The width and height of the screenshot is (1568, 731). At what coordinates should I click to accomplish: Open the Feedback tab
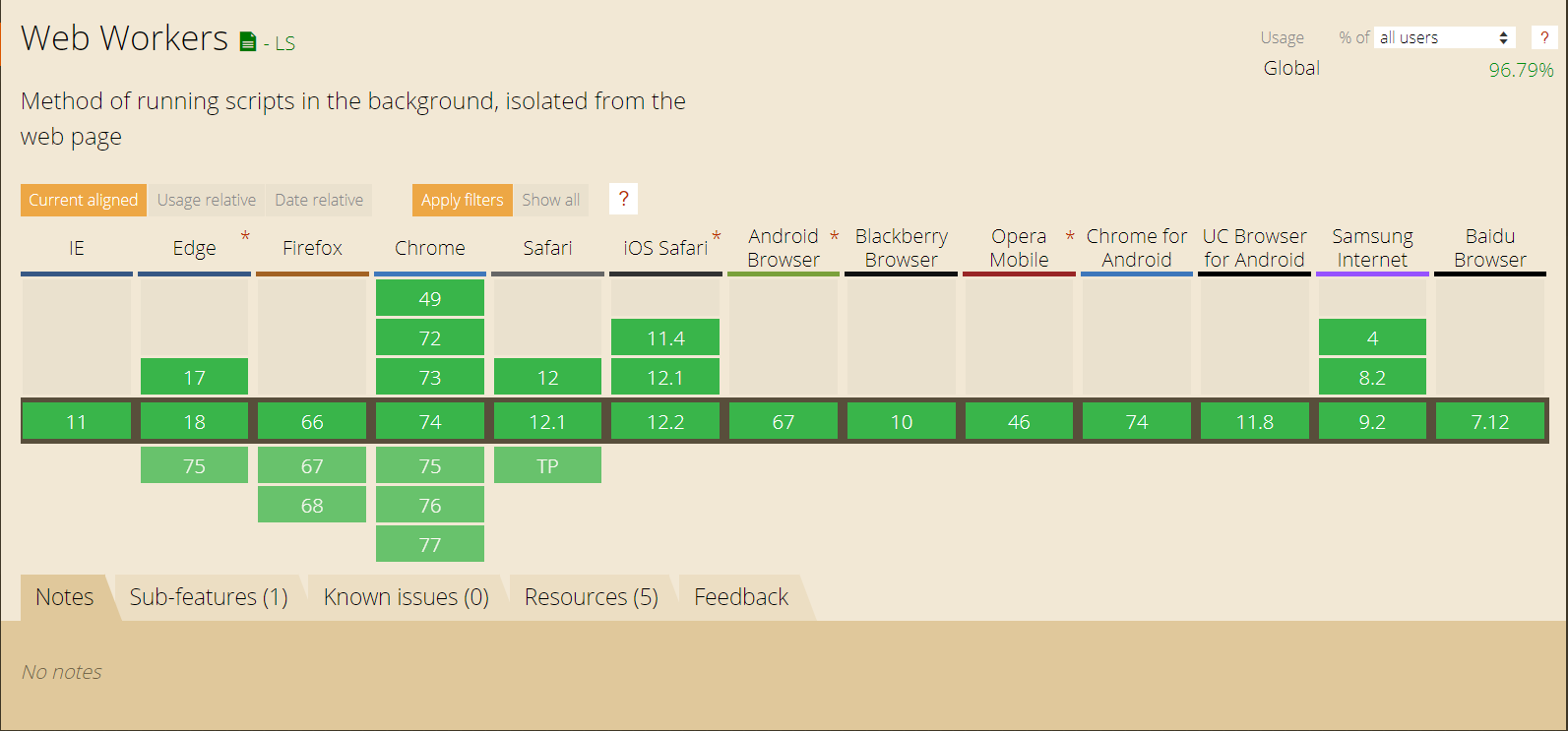pos(741,597)
